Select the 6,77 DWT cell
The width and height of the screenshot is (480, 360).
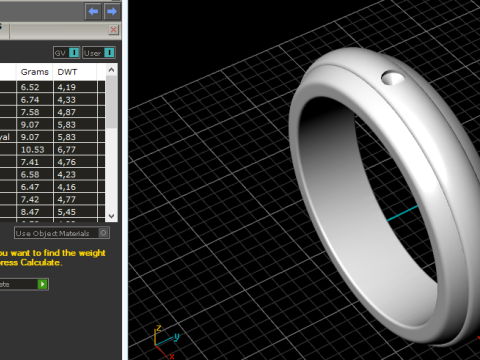(75, 149)
